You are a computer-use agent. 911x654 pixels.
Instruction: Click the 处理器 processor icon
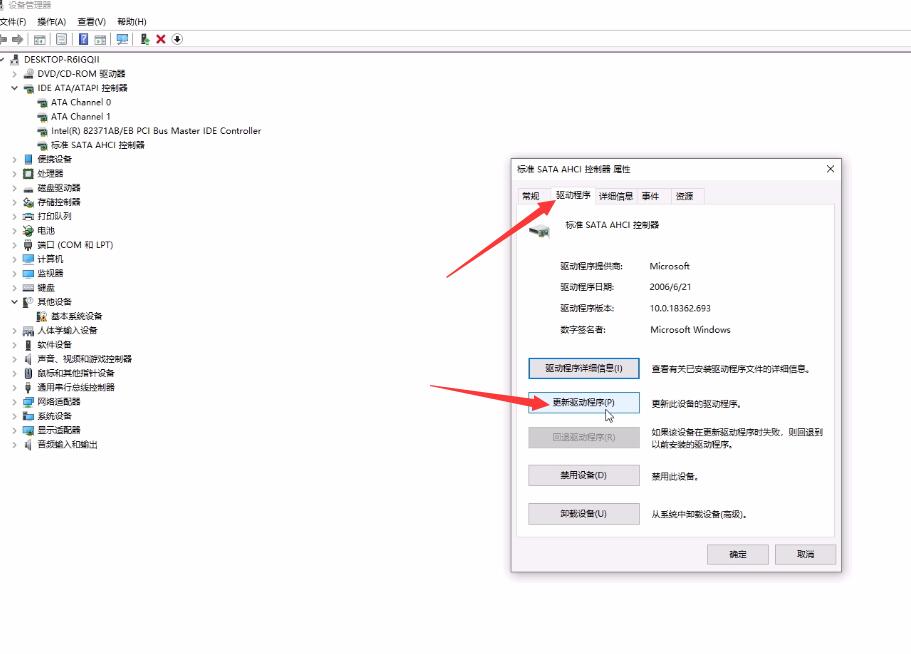pos(28,174)
